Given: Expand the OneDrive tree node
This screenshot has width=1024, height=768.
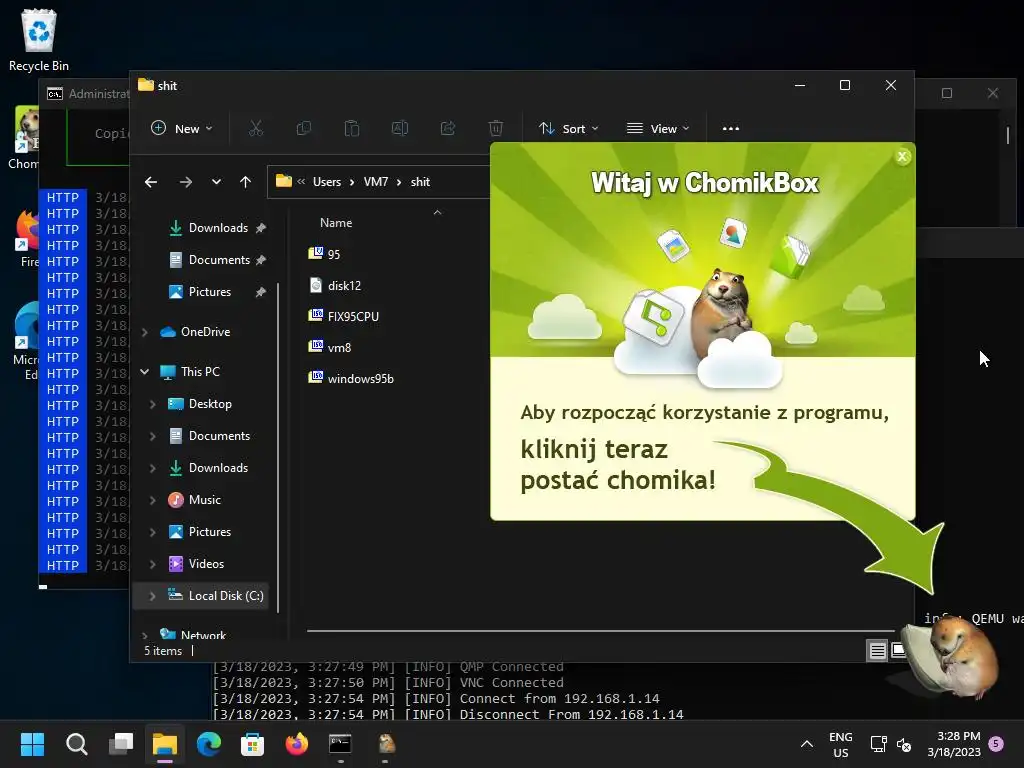Looking at the screenshot, I should 144,332.
